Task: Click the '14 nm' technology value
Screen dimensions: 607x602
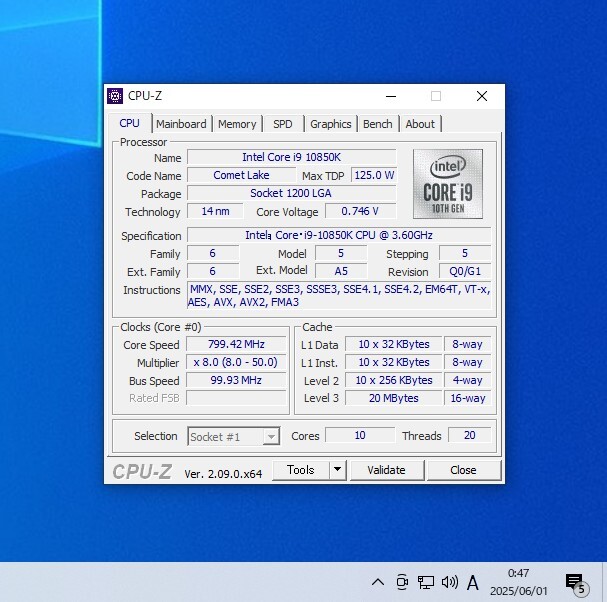Action: [x=215, y=211]
